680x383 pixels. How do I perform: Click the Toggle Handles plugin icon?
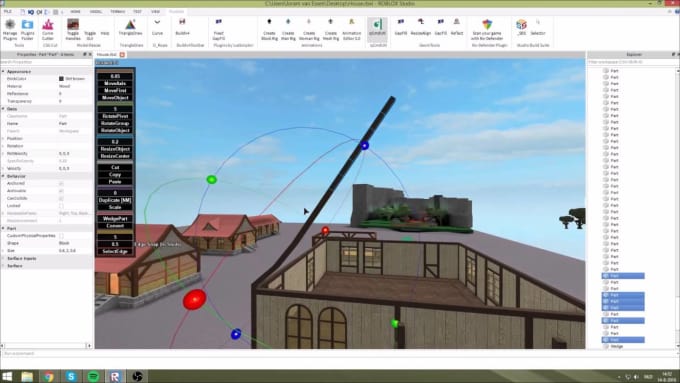point(73,29)
